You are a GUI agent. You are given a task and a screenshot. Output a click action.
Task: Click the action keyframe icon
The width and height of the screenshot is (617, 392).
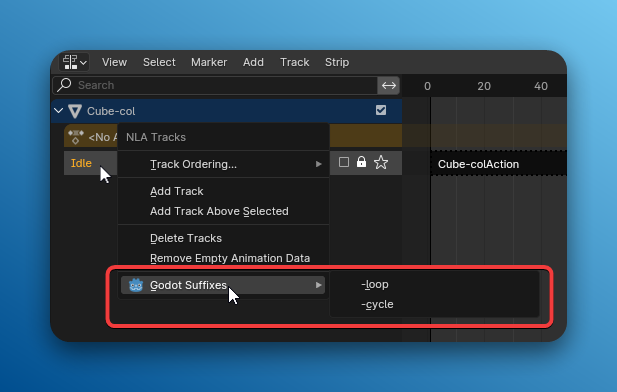76,137
